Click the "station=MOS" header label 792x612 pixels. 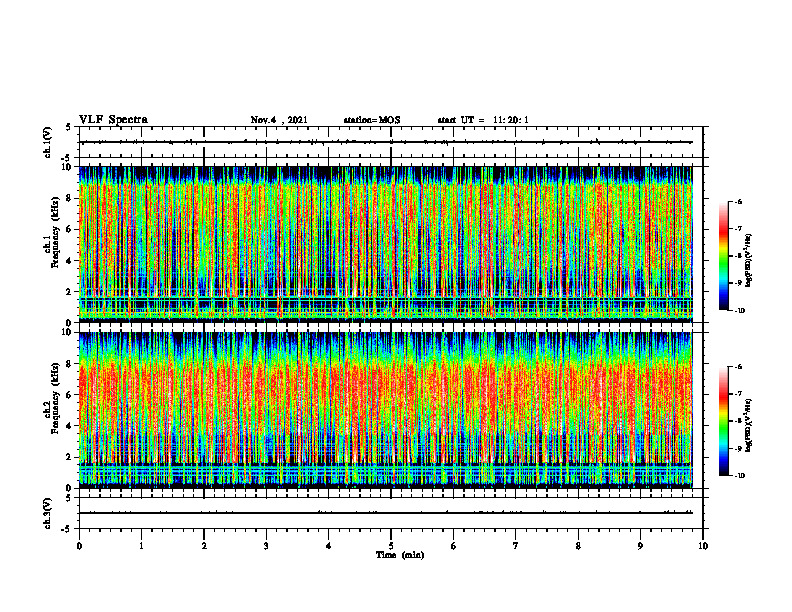click(x=372, y=120)
